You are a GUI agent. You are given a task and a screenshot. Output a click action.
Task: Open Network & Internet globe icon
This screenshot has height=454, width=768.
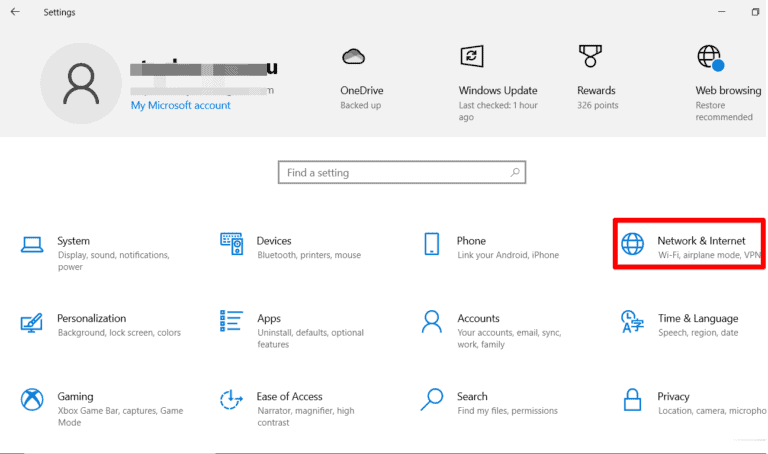point(633,244)
